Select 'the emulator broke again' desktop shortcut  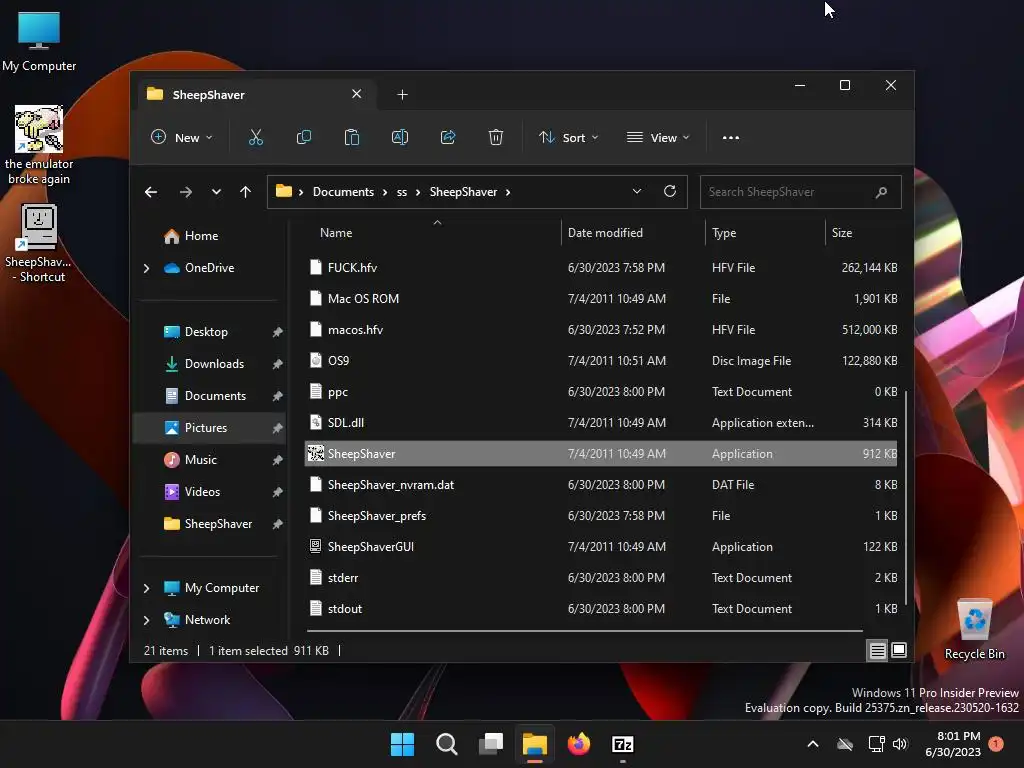(x=39, y=145)
